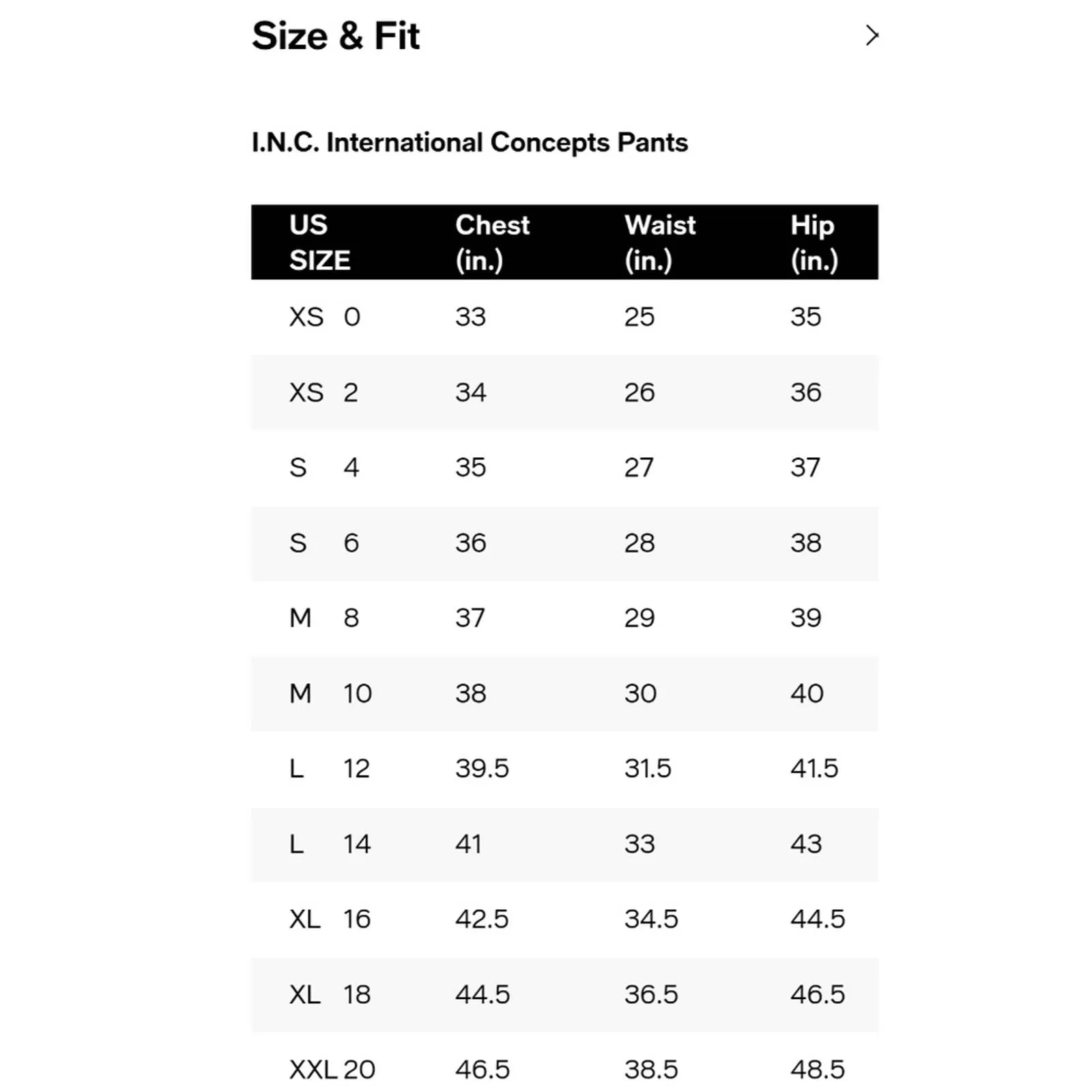1092x1092 pixels.
Task: Select the M 8 size row
Action: click(x=324, y=618)
